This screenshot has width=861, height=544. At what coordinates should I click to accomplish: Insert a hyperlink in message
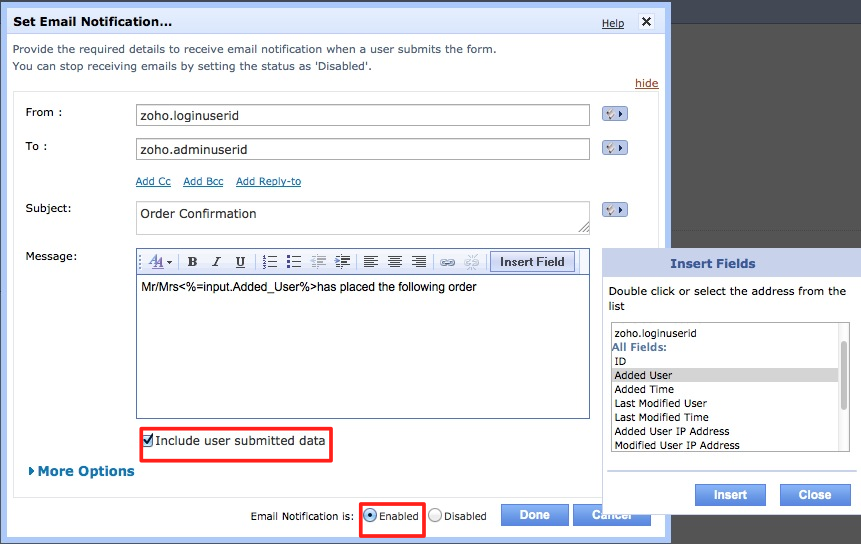[x=448, y=262]
